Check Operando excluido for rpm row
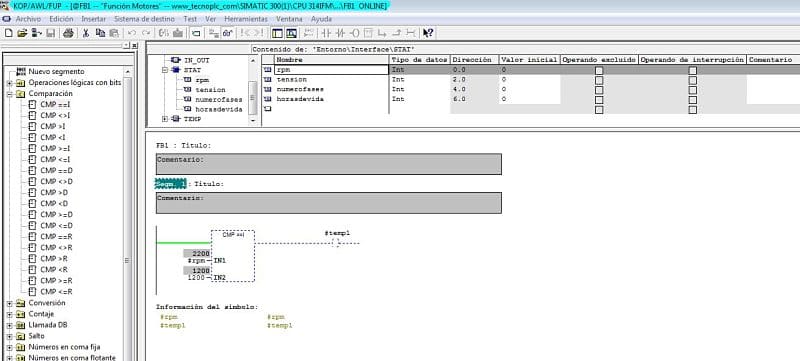The image size is (800, 361). [x=599, y=70]
